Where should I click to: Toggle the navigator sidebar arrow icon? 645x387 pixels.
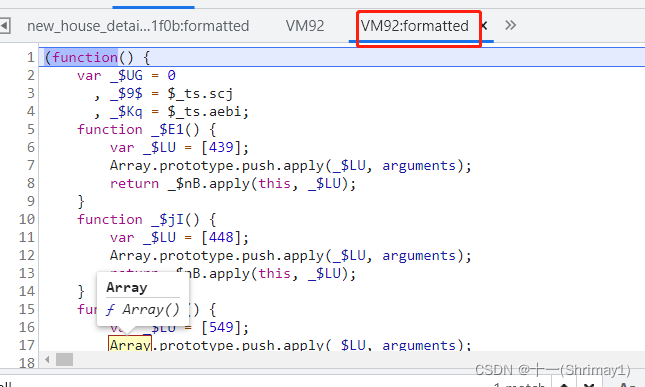coord(5,26)
